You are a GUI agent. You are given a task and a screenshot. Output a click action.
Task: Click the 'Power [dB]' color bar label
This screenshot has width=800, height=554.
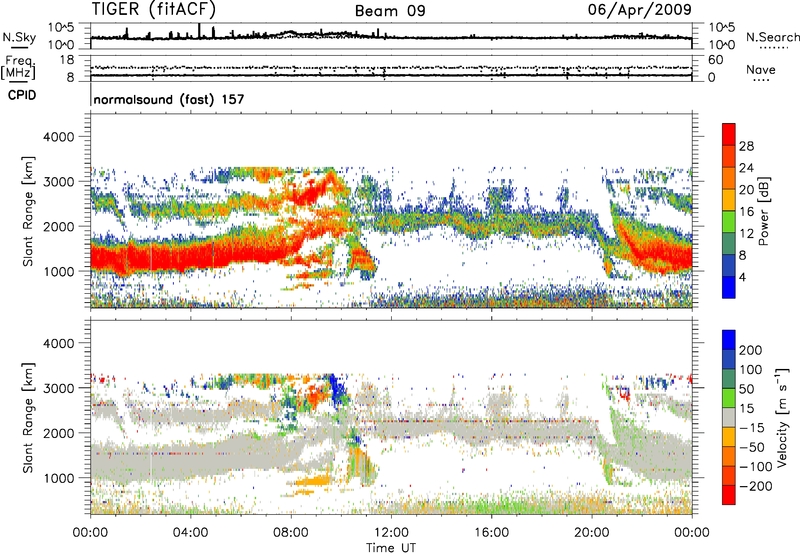pyautogui.click(x=763, y=211)
